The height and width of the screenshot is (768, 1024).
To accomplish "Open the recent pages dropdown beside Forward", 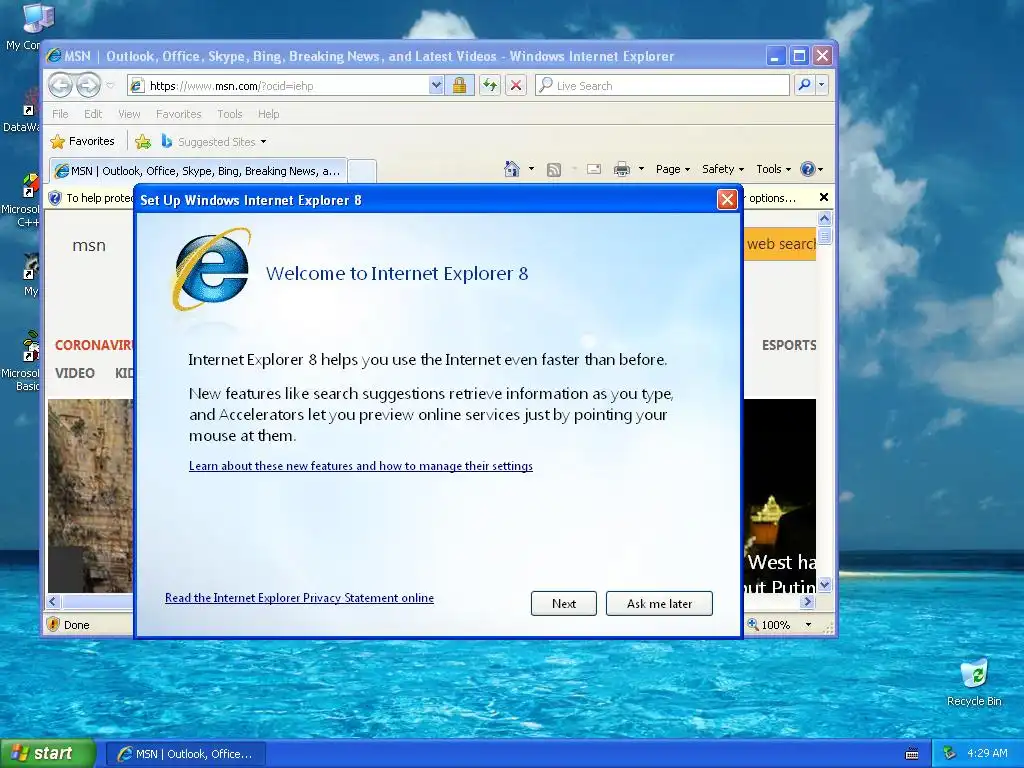I will click(110, 86).
